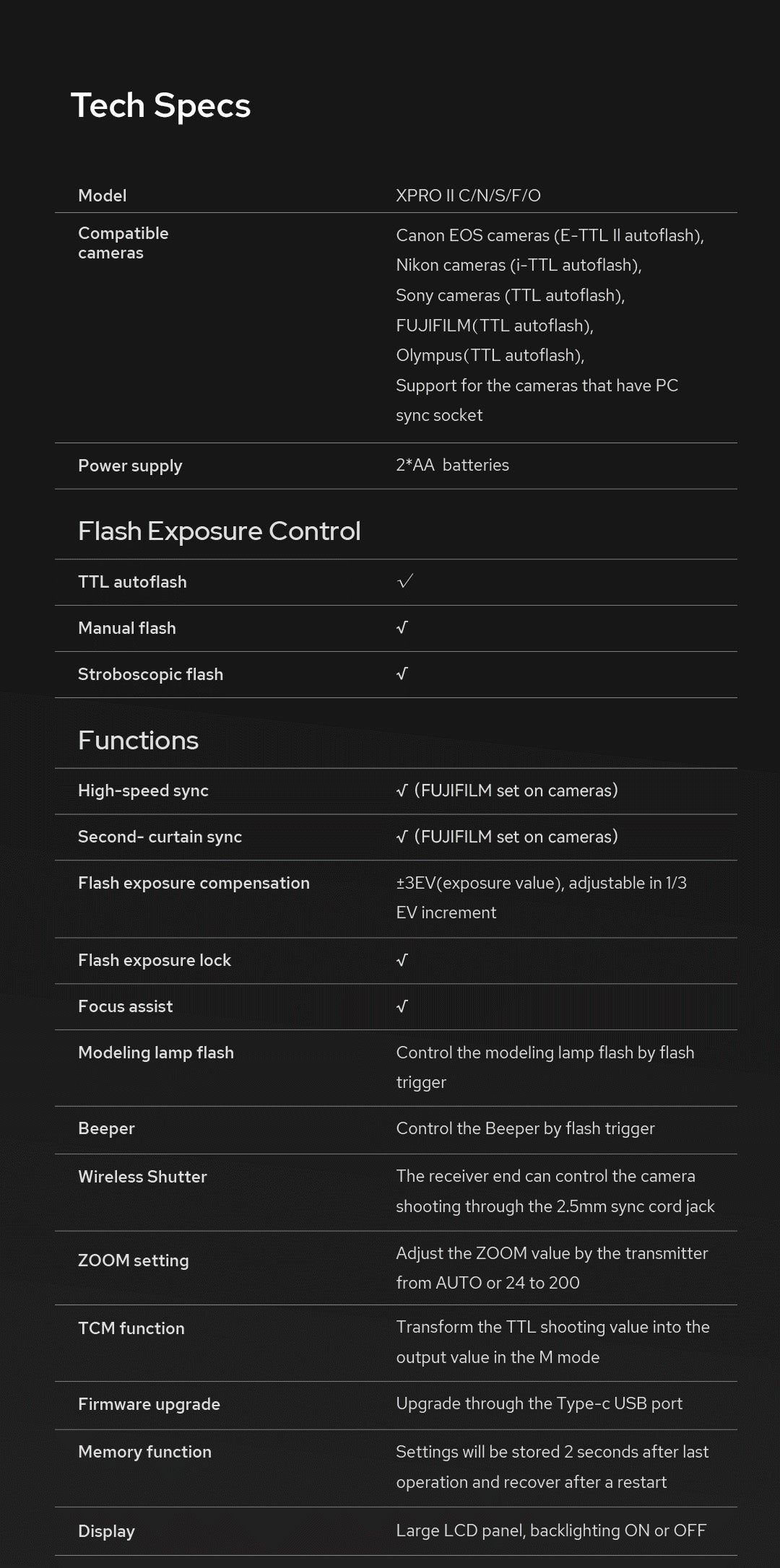The height and width of the screenshot is (1568, 780).
Task: Click the Firmware upgrade label
Action: [x=149, y=1404]
